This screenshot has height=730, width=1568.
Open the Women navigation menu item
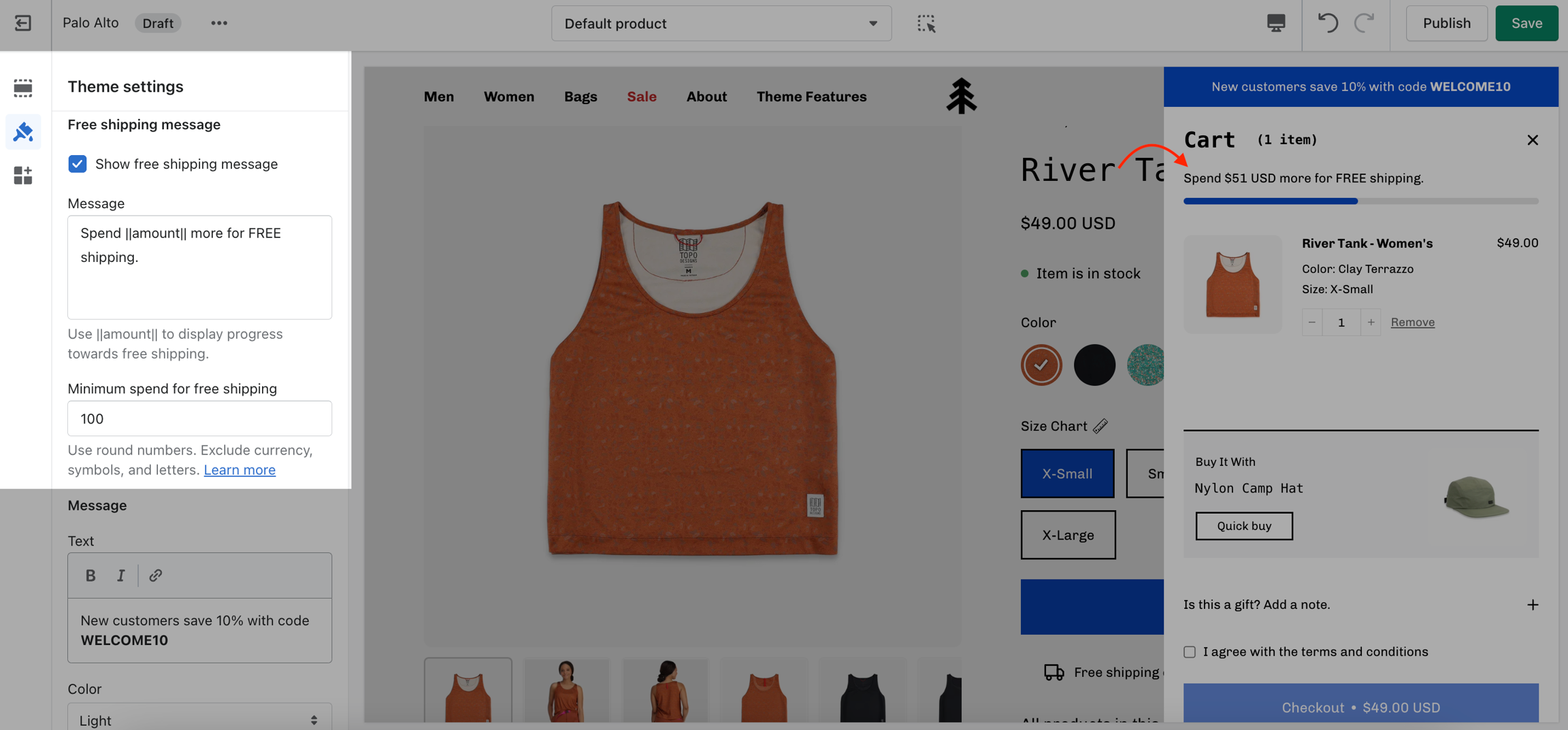(x=508, y=97)
